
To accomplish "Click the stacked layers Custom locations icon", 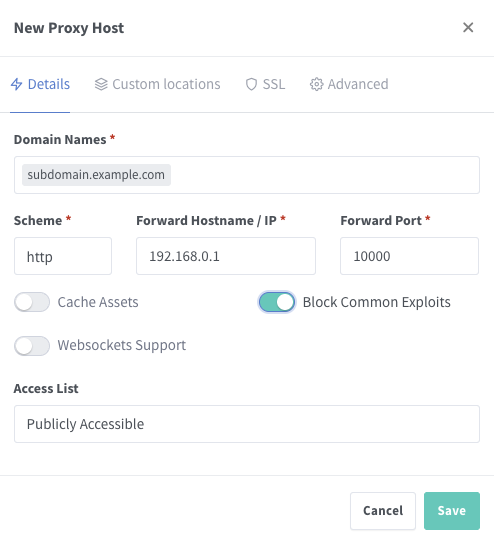I will (x=101, y=84).
